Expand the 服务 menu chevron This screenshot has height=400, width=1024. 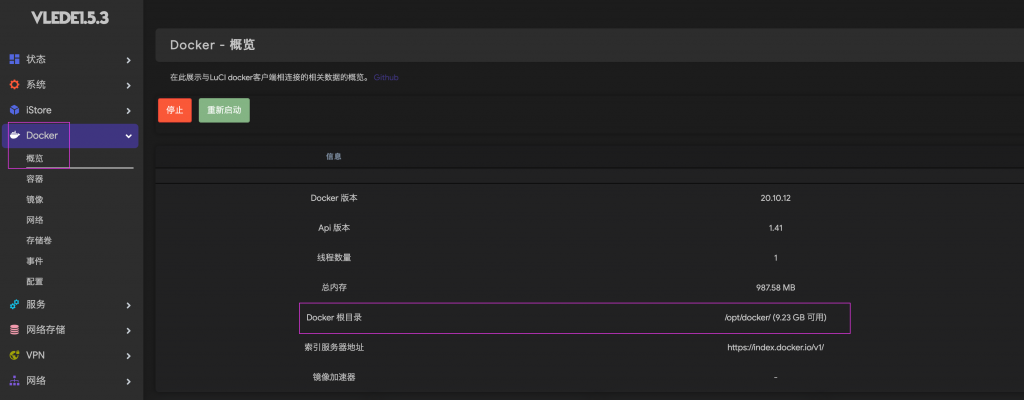point(129,305)
